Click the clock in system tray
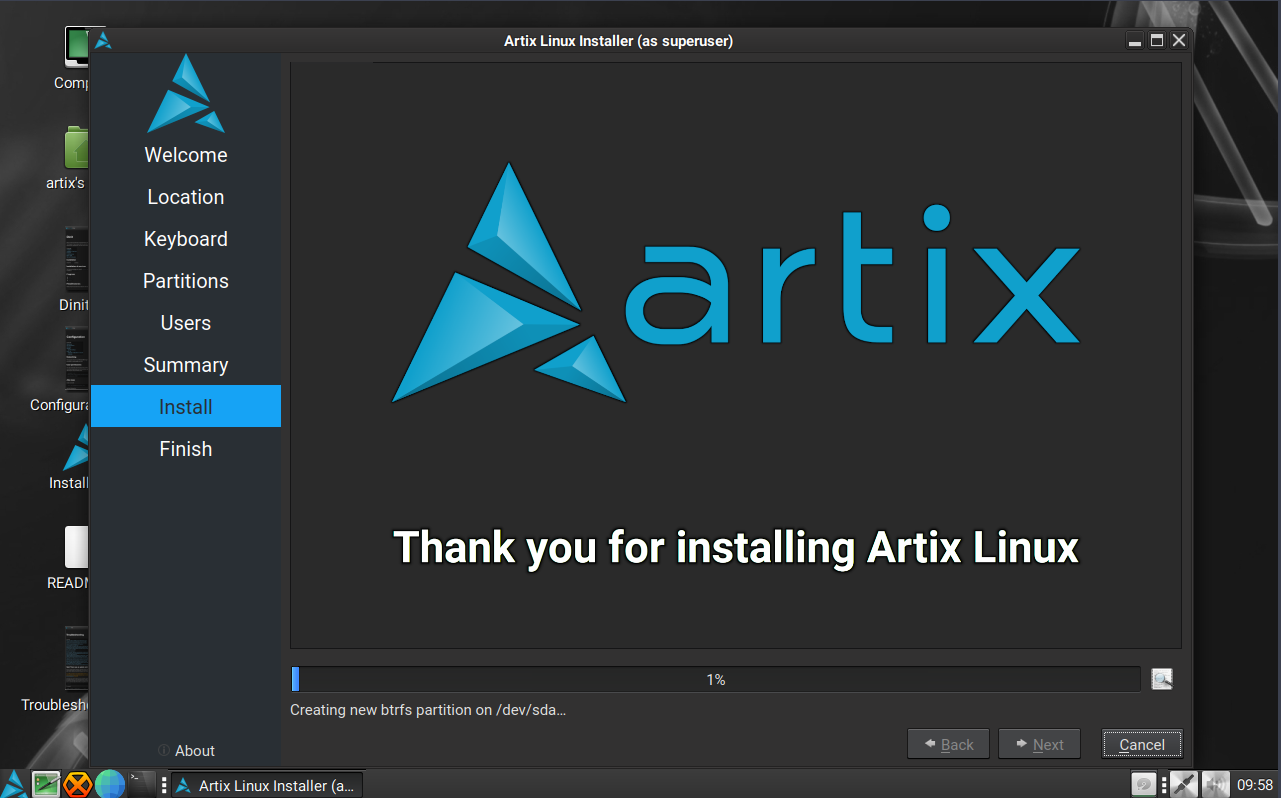 tap(1254, 785)
